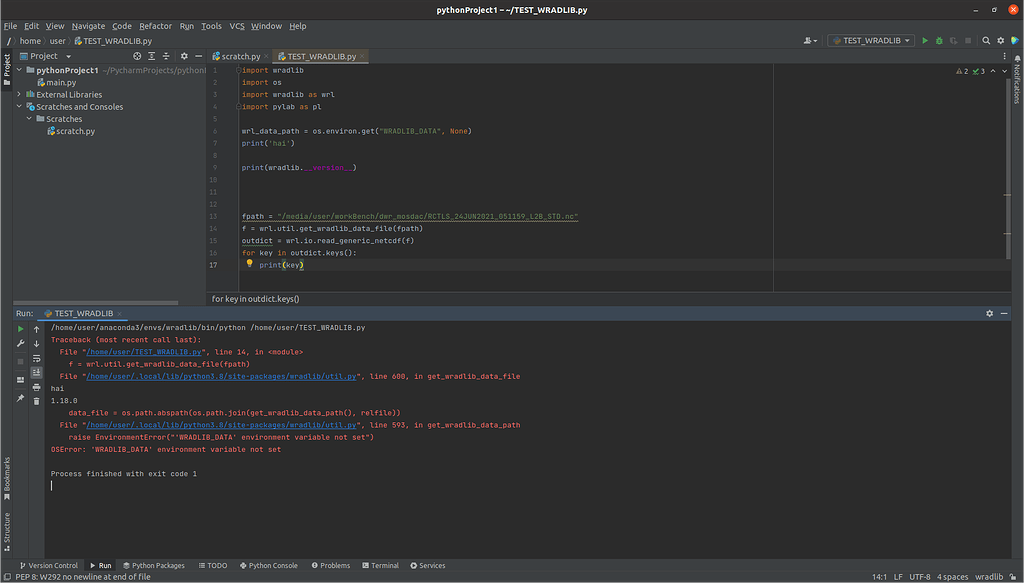Switch to the scratch.py editor tab
The width and height of the screenshot is (1024, 583).
[x=240, y=57]
